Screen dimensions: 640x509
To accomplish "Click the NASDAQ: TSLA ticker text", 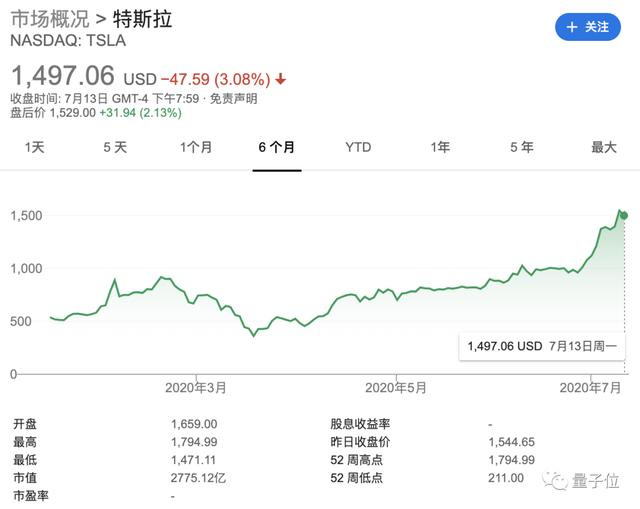I will (x=68, y=41).
